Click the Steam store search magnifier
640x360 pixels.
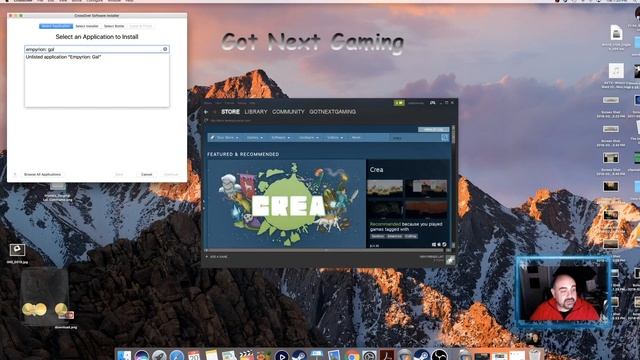pyautogui.click(x=444, y=138)
